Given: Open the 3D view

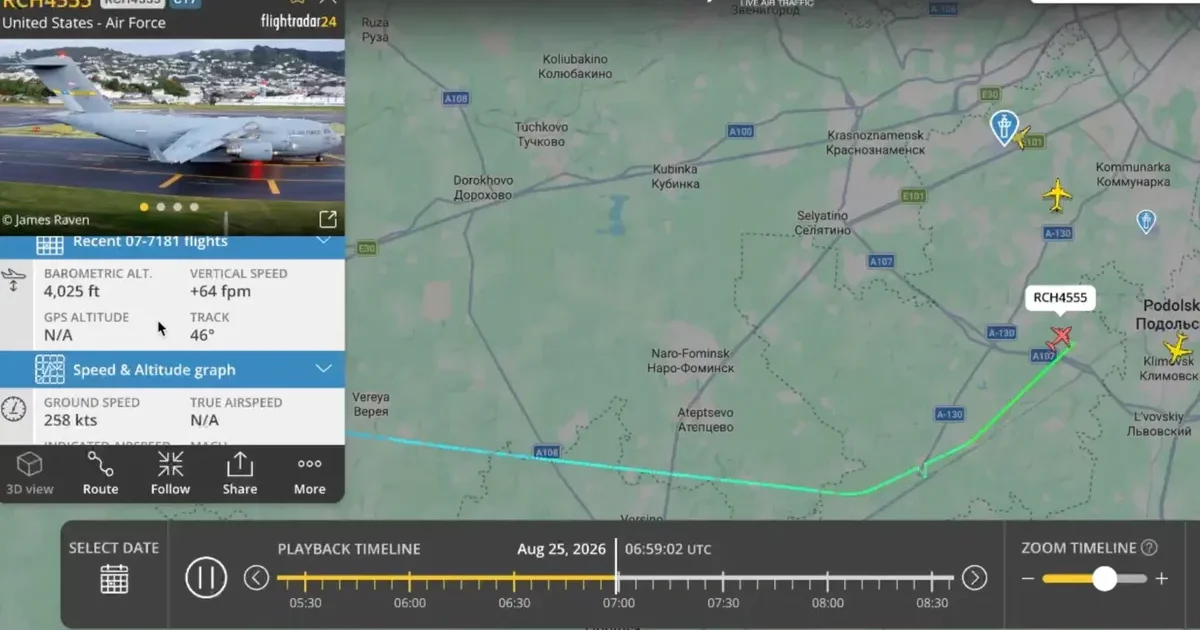Looking at the screenshot, I should click(30, 474).
